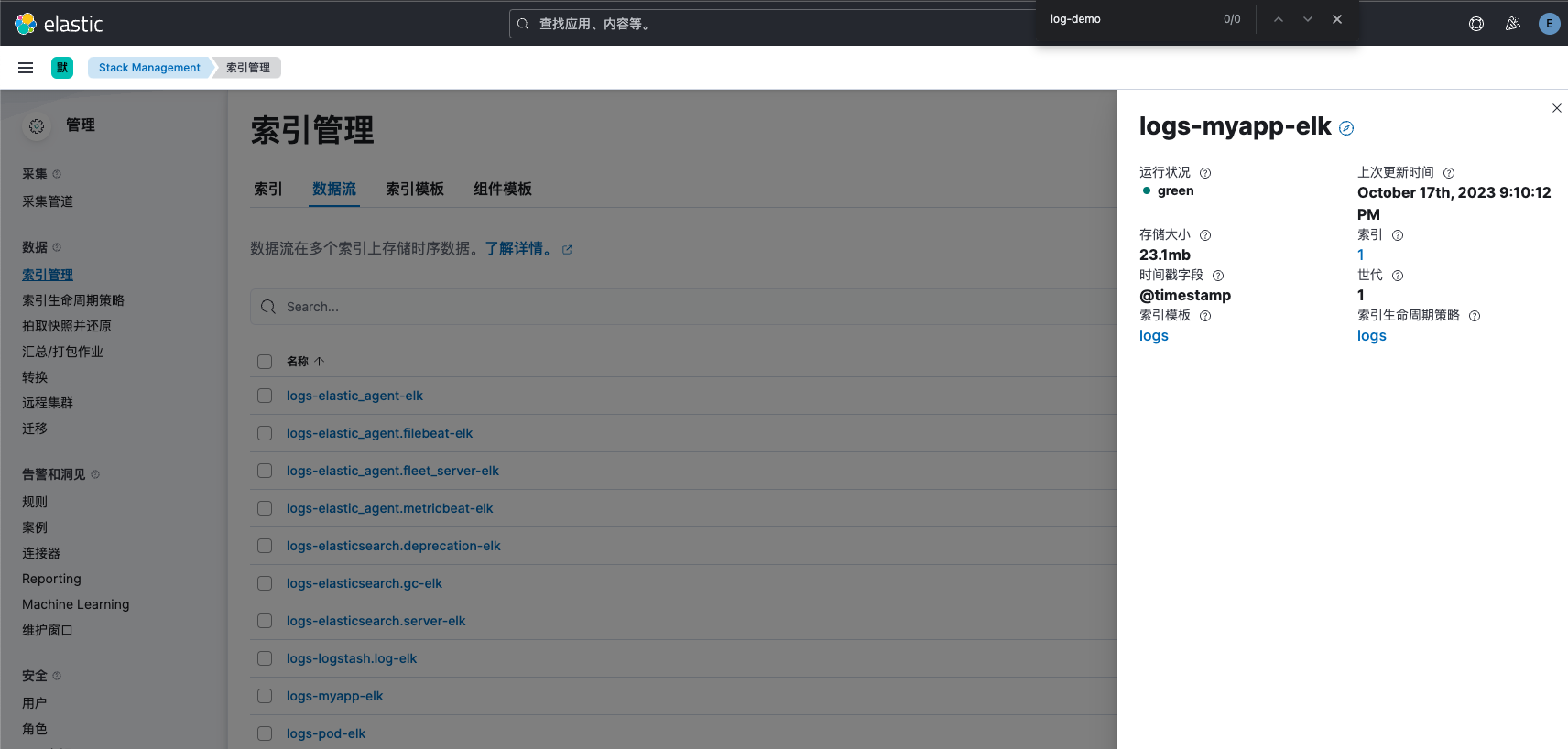Click the external link icon after 了解详情
Viewport: 1568px width, 749px height.
(x=567, y=249)
